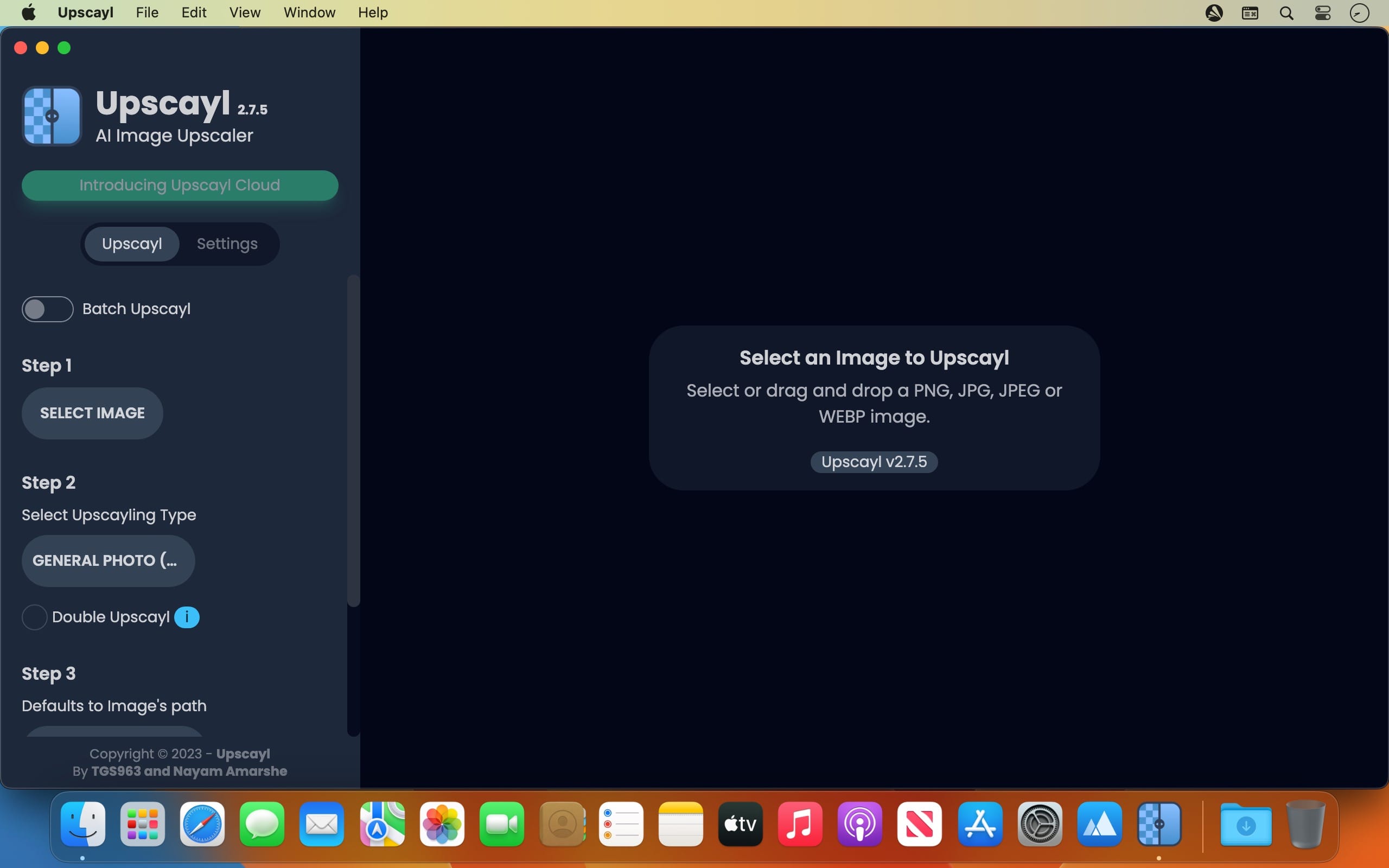Open Podcasts from the dock
The height and width of the screenshot is (868, 1389).
pyautogui.click(x=860, y=824)
